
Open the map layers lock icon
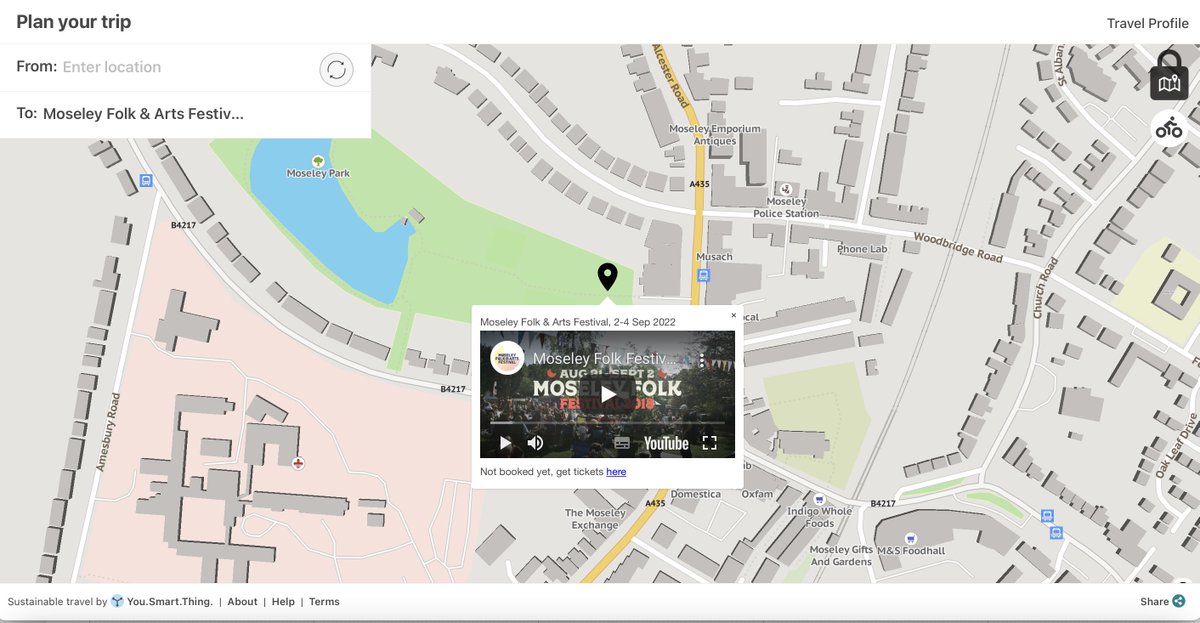click(1168, 76)
